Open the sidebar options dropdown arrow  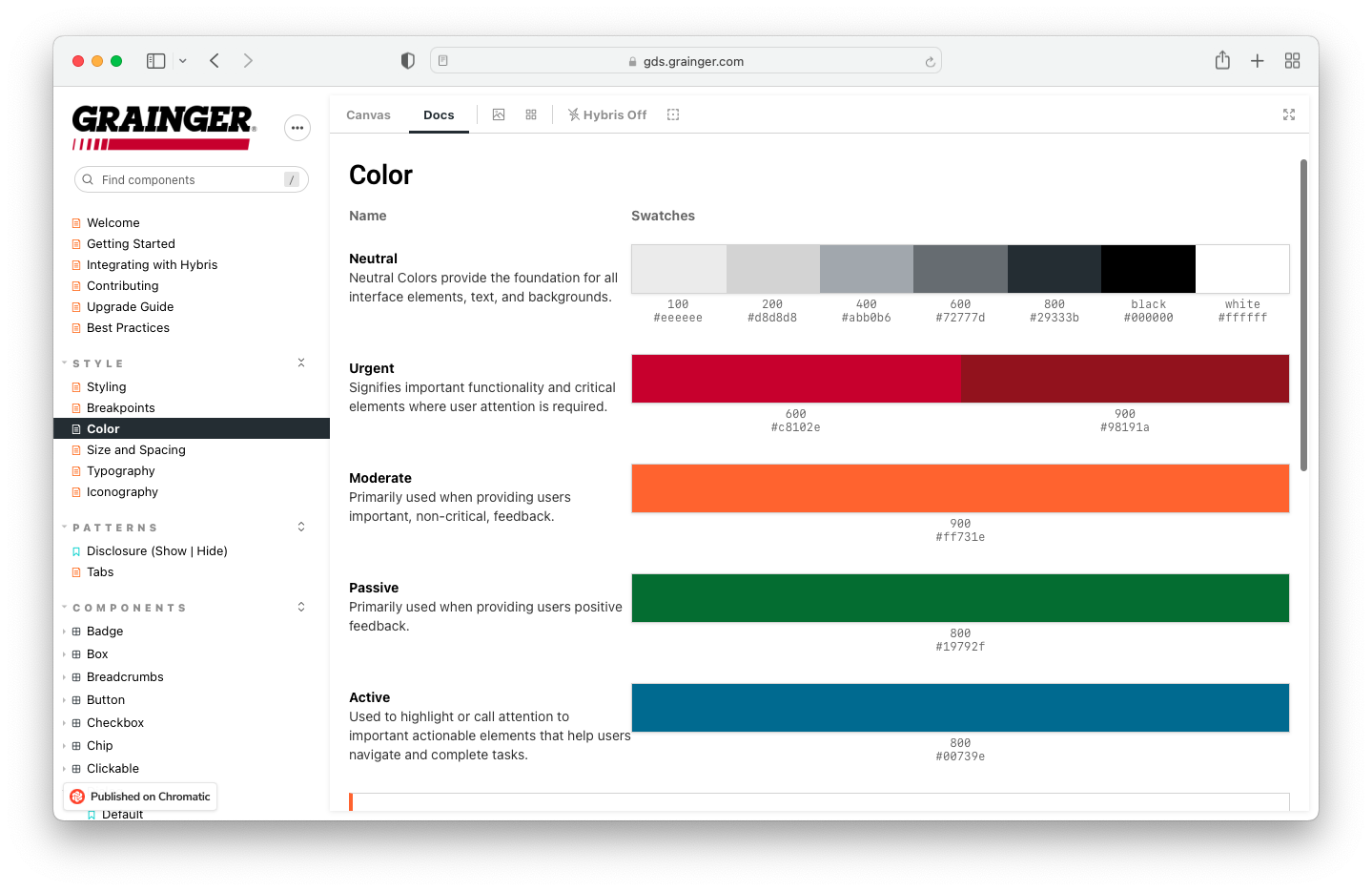pos(182,61)
